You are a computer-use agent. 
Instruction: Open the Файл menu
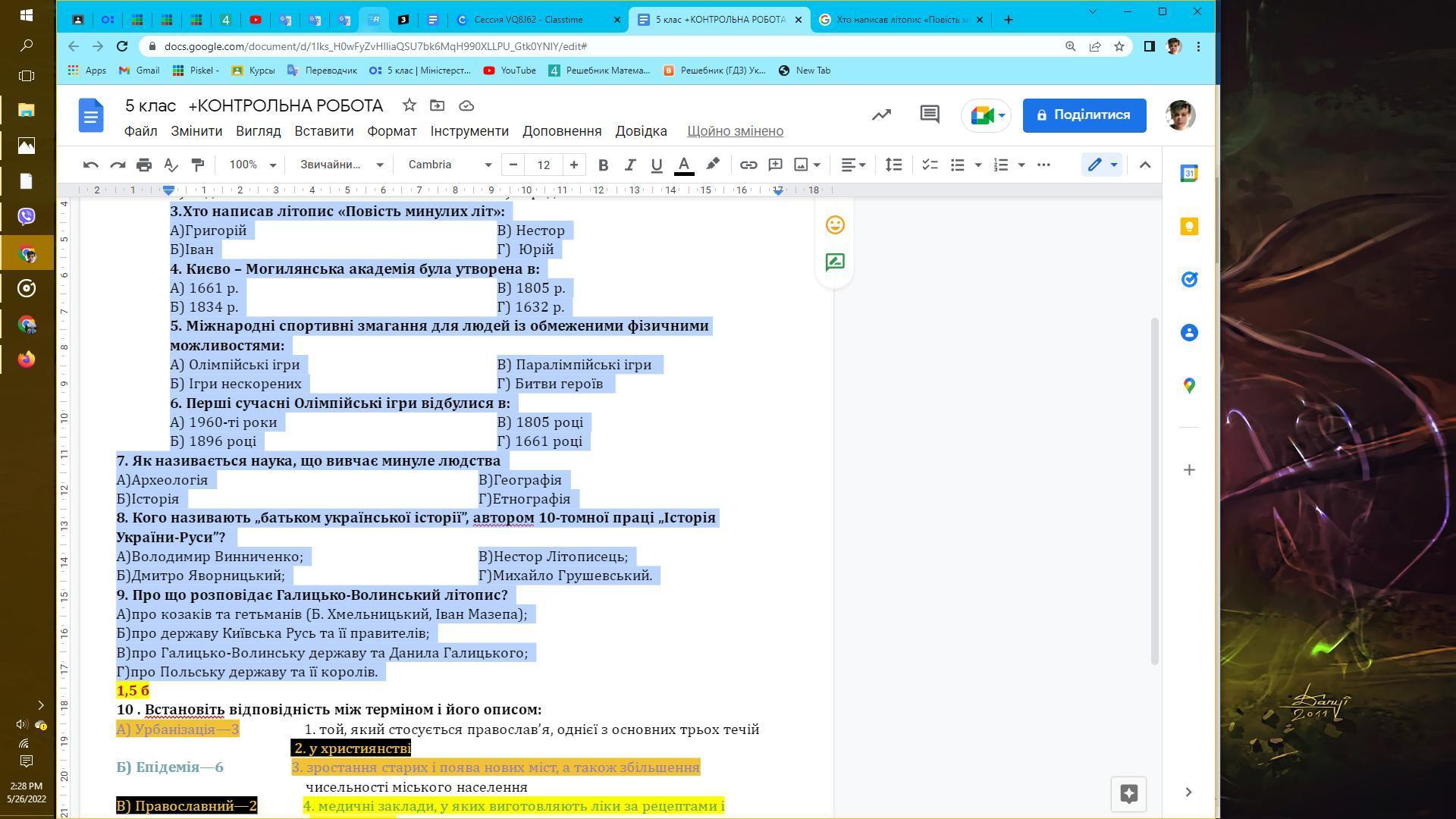click(141, 131)
